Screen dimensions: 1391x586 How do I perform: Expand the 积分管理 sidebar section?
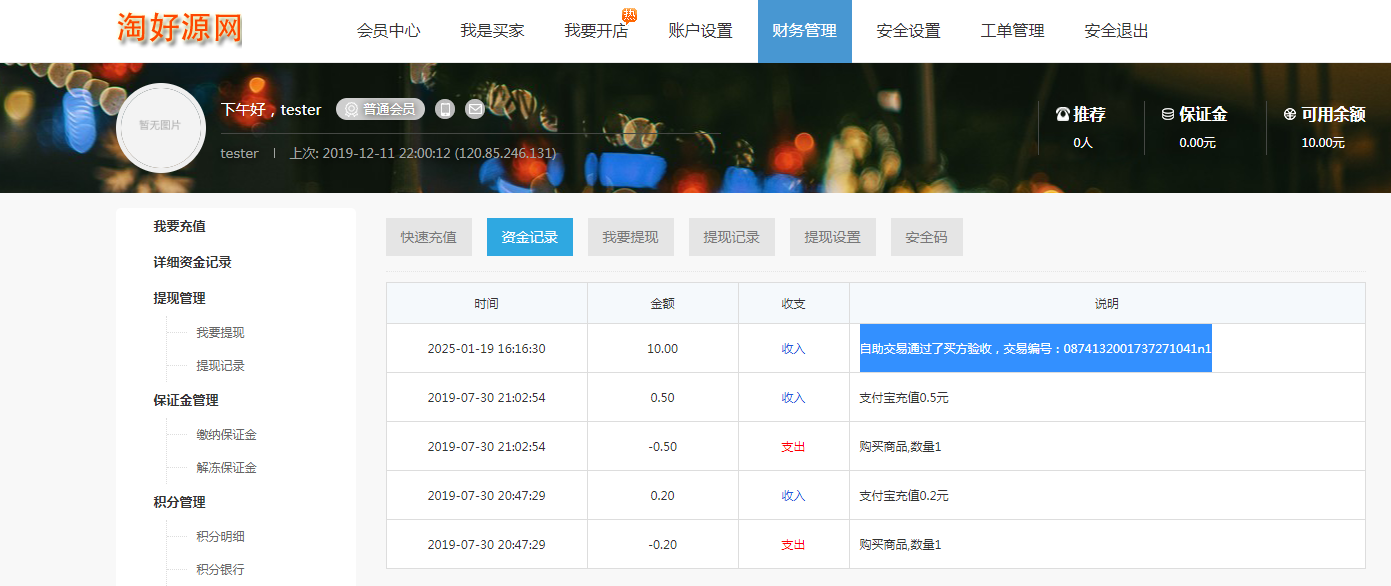[179, 502]
